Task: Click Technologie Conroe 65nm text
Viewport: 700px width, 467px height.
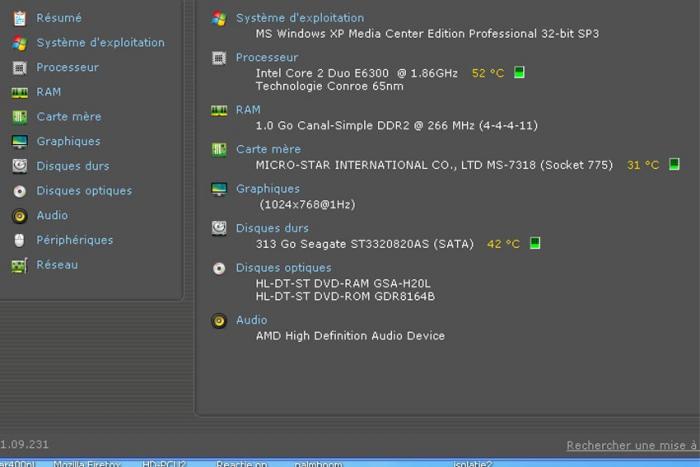Action: click(329, 86)
